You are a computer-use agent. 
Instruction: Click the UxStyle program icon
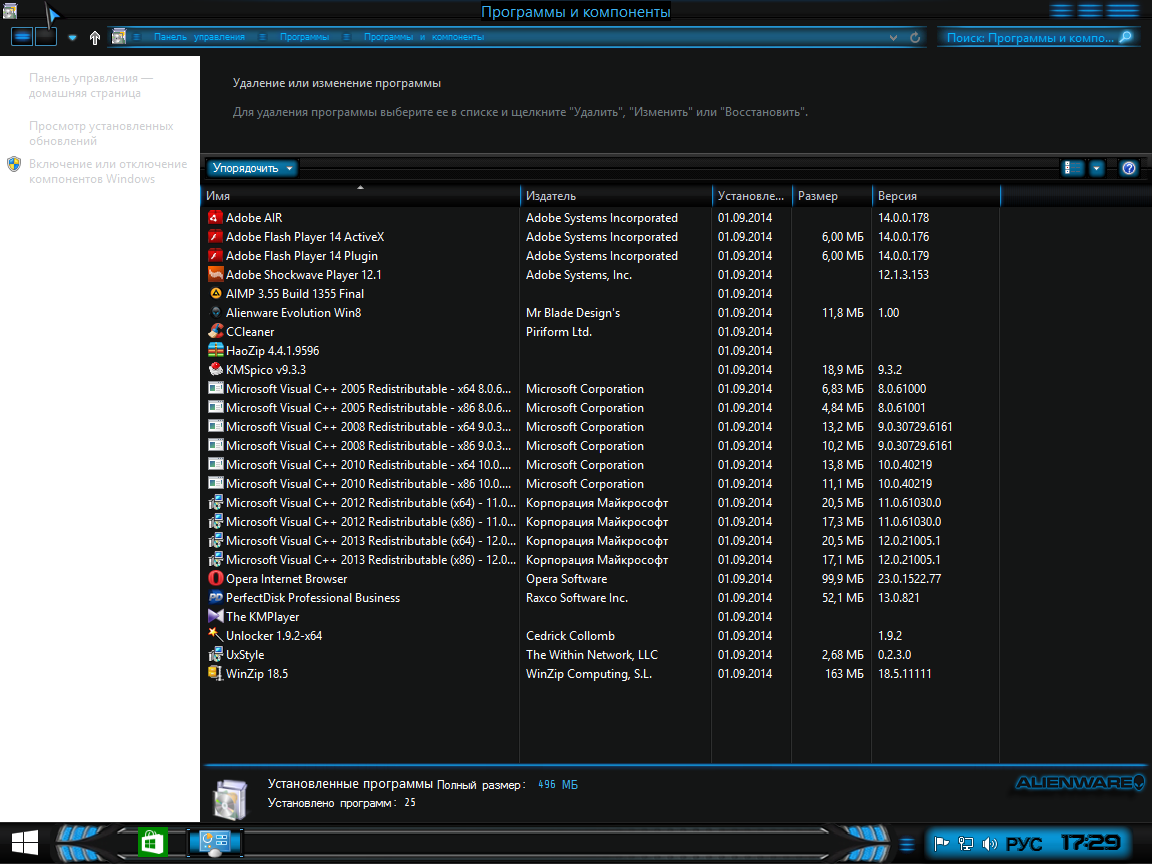point(215,655)
